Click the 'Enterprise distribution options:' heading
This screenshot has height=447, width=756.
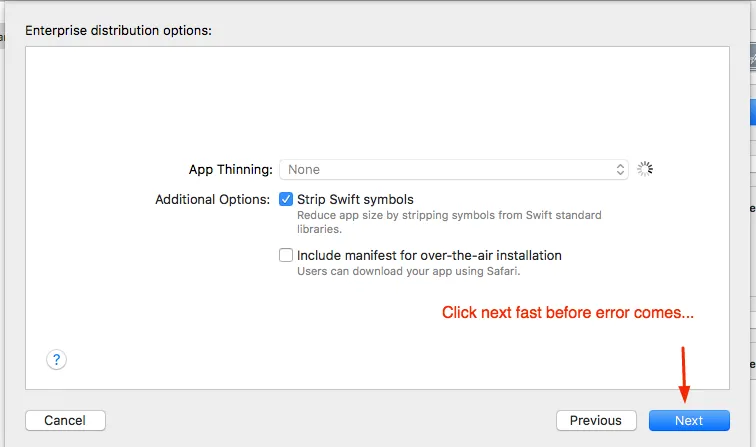point(118,30)
